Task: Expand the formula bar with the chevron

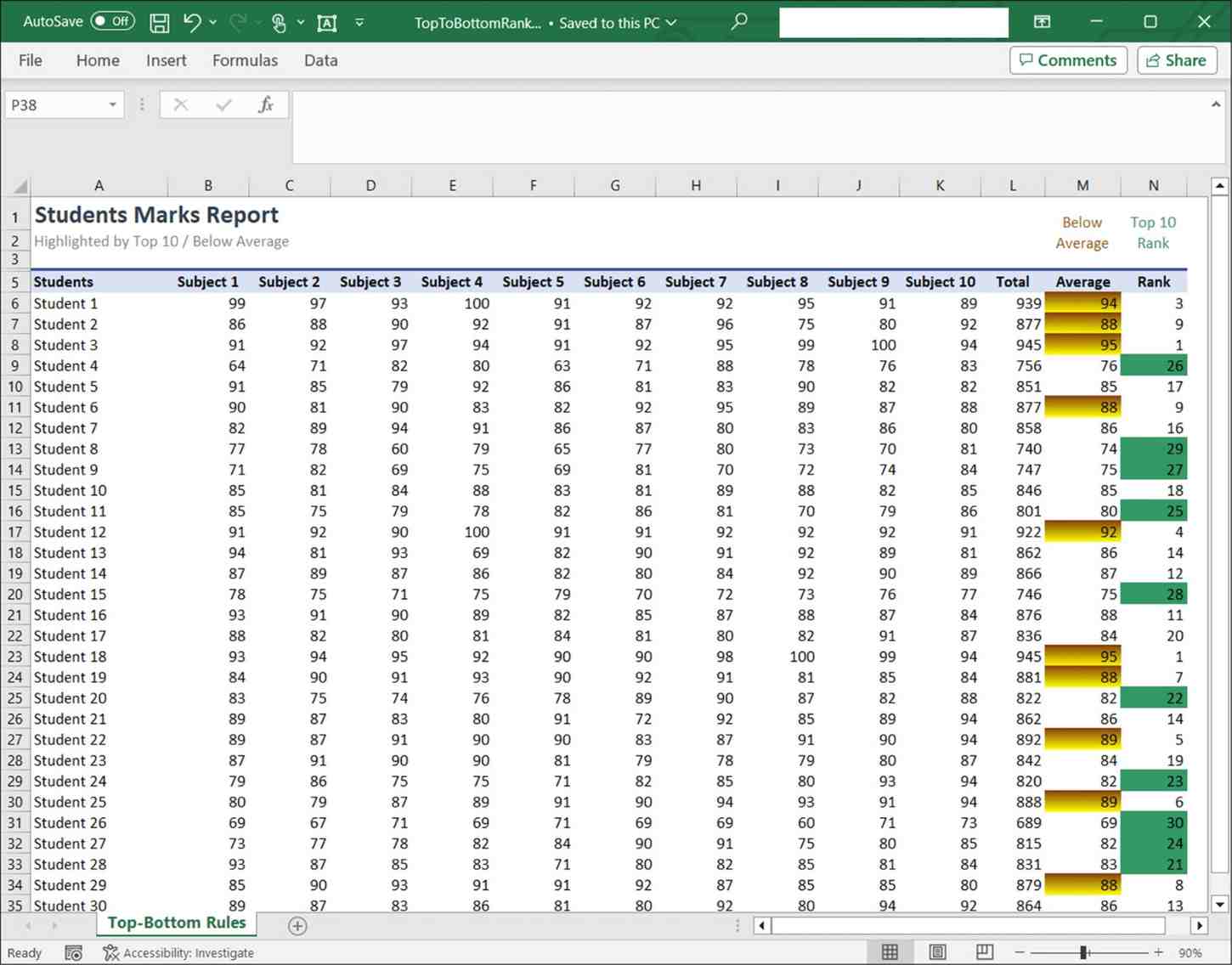Action: (x=1216, y=104)
